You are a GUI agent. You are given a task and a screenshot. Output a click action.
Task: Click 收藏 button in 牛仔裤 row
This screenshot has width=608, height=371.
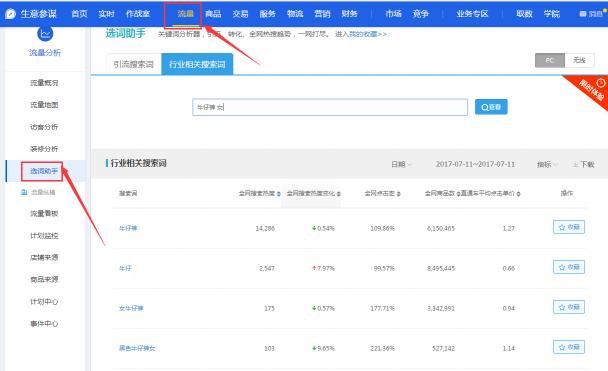569,227
